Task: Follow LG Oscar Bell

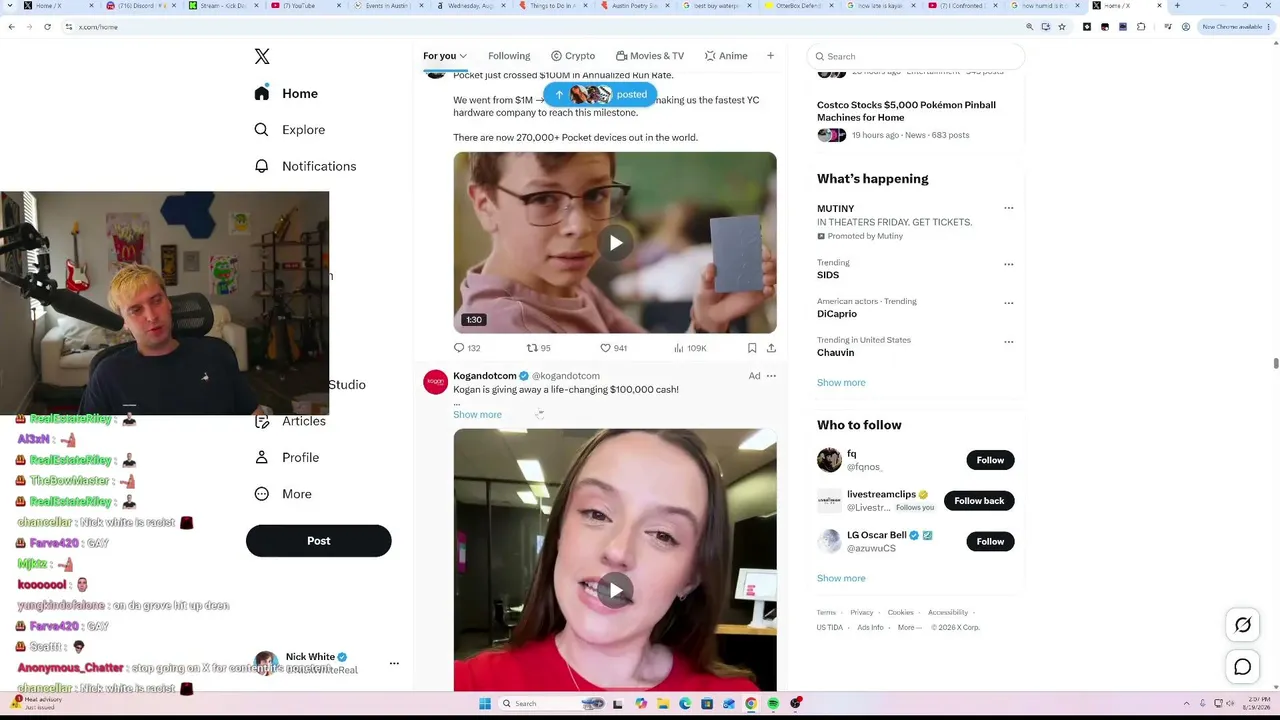Action: coord(990,542)
